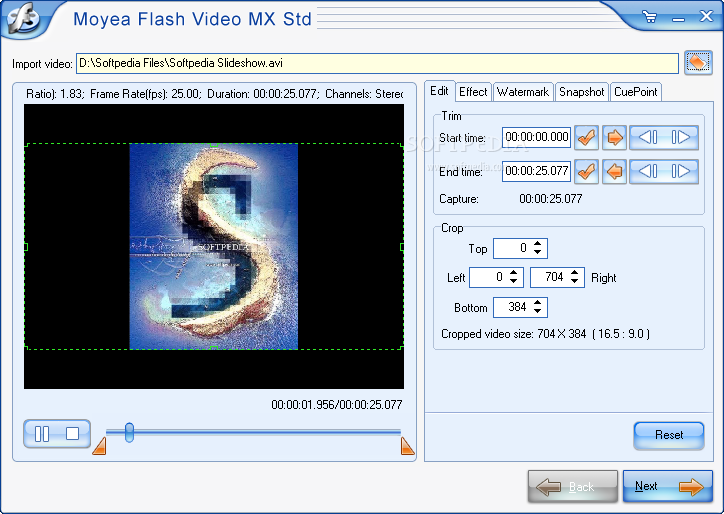Increase the Left crop value
Screen dimensions: 724x514
coord(513,272)
